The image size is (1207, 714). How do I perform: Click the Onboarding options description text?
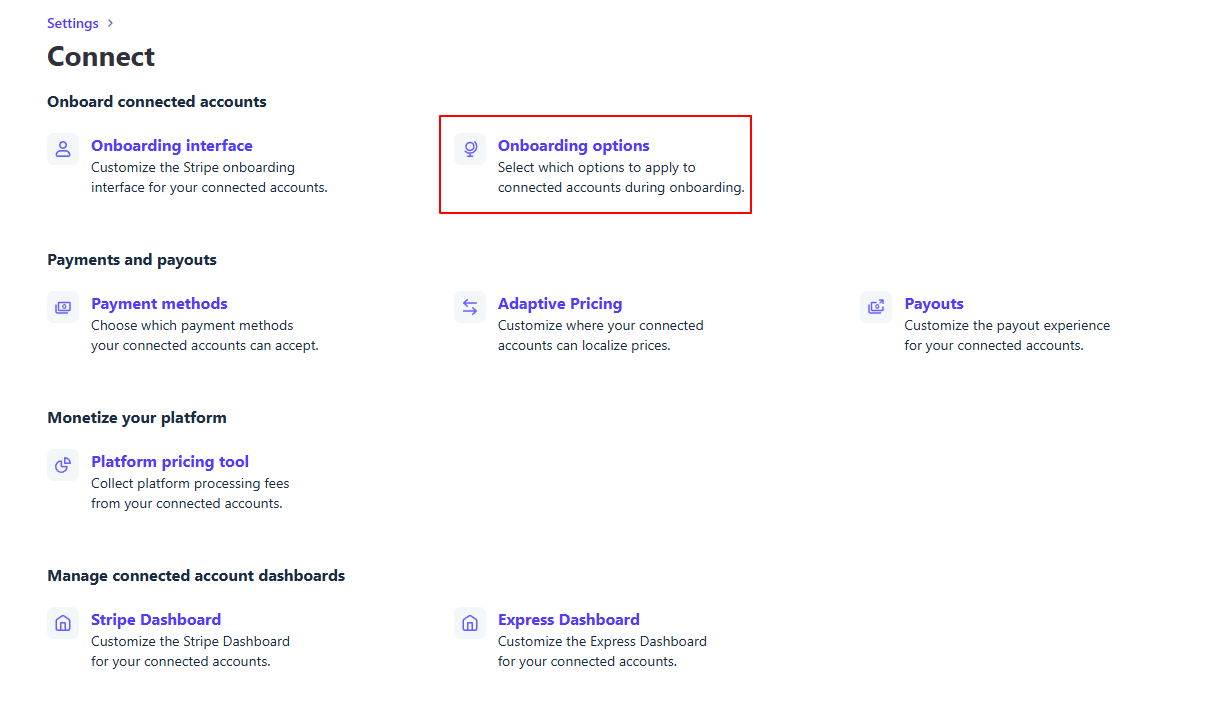[x=620, y=178]
